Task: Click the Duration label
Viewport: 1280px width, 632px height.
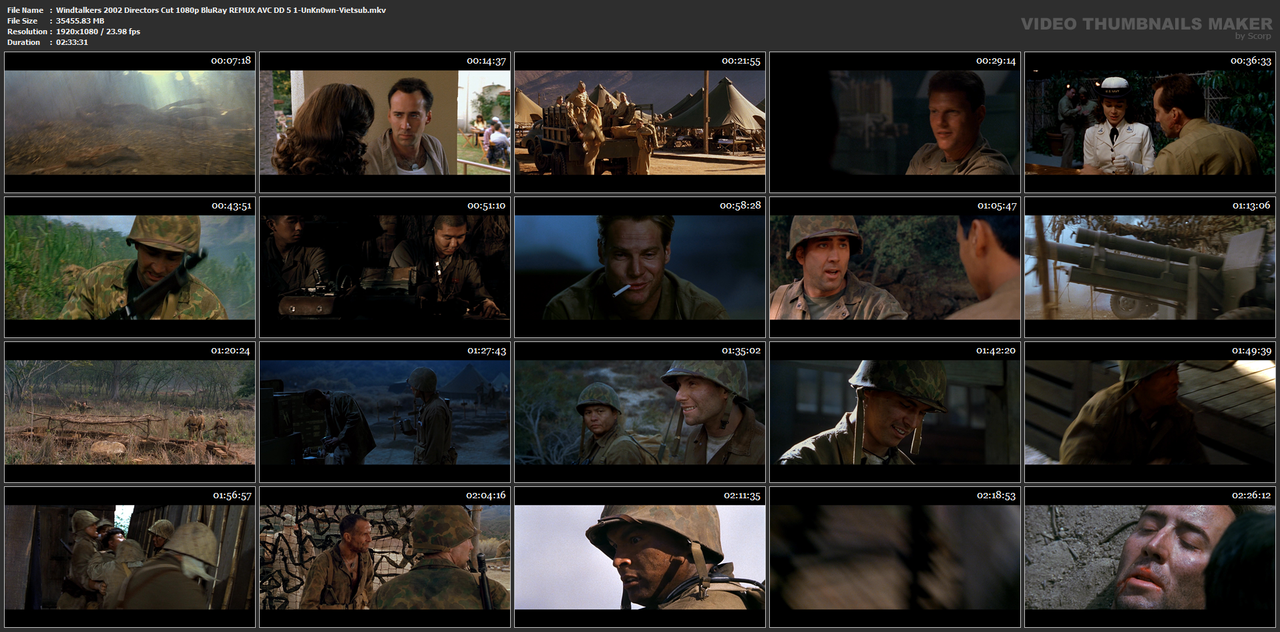Action: click(x=23, y=43)
